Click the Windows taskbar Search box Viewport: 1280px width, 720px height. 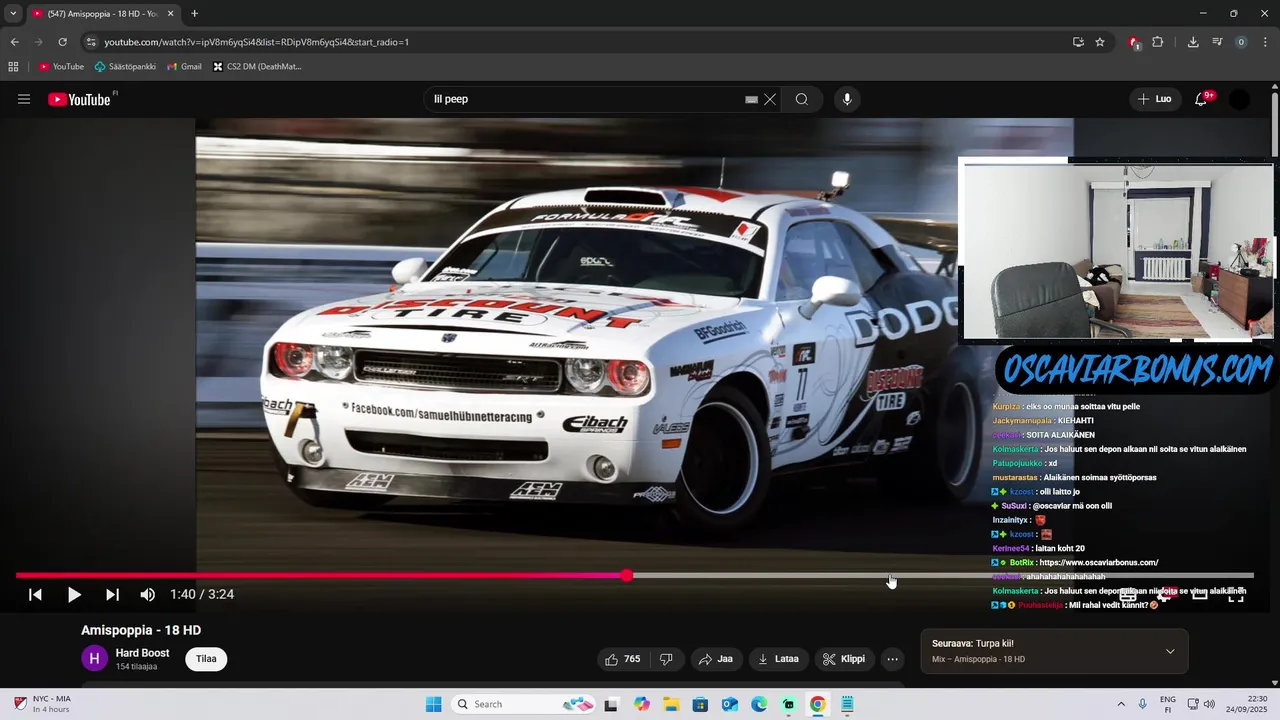524,704
